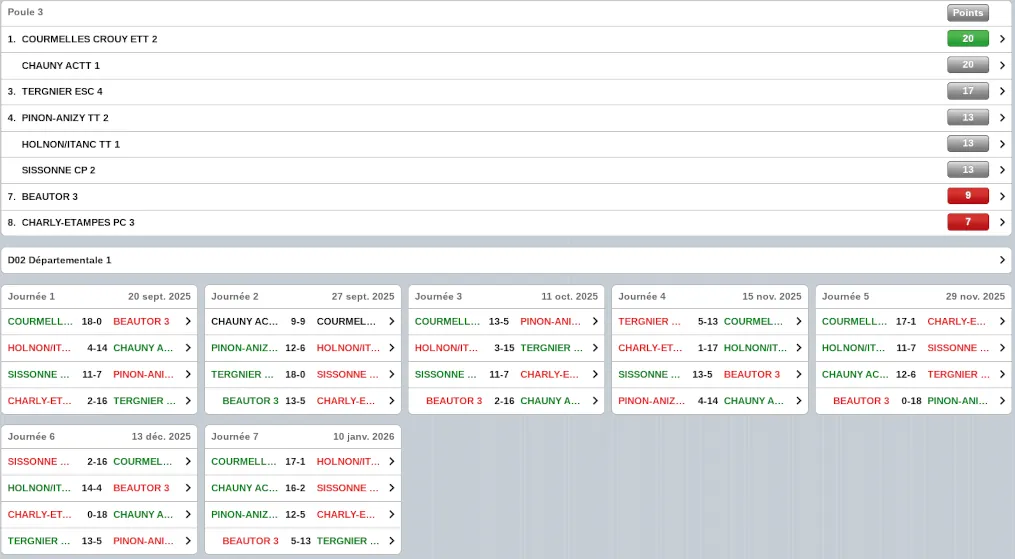This screenshot has width=1015, height=559.
Task: Expand the D02 Départementale 1 row
Action: (x=1002, y=260)
